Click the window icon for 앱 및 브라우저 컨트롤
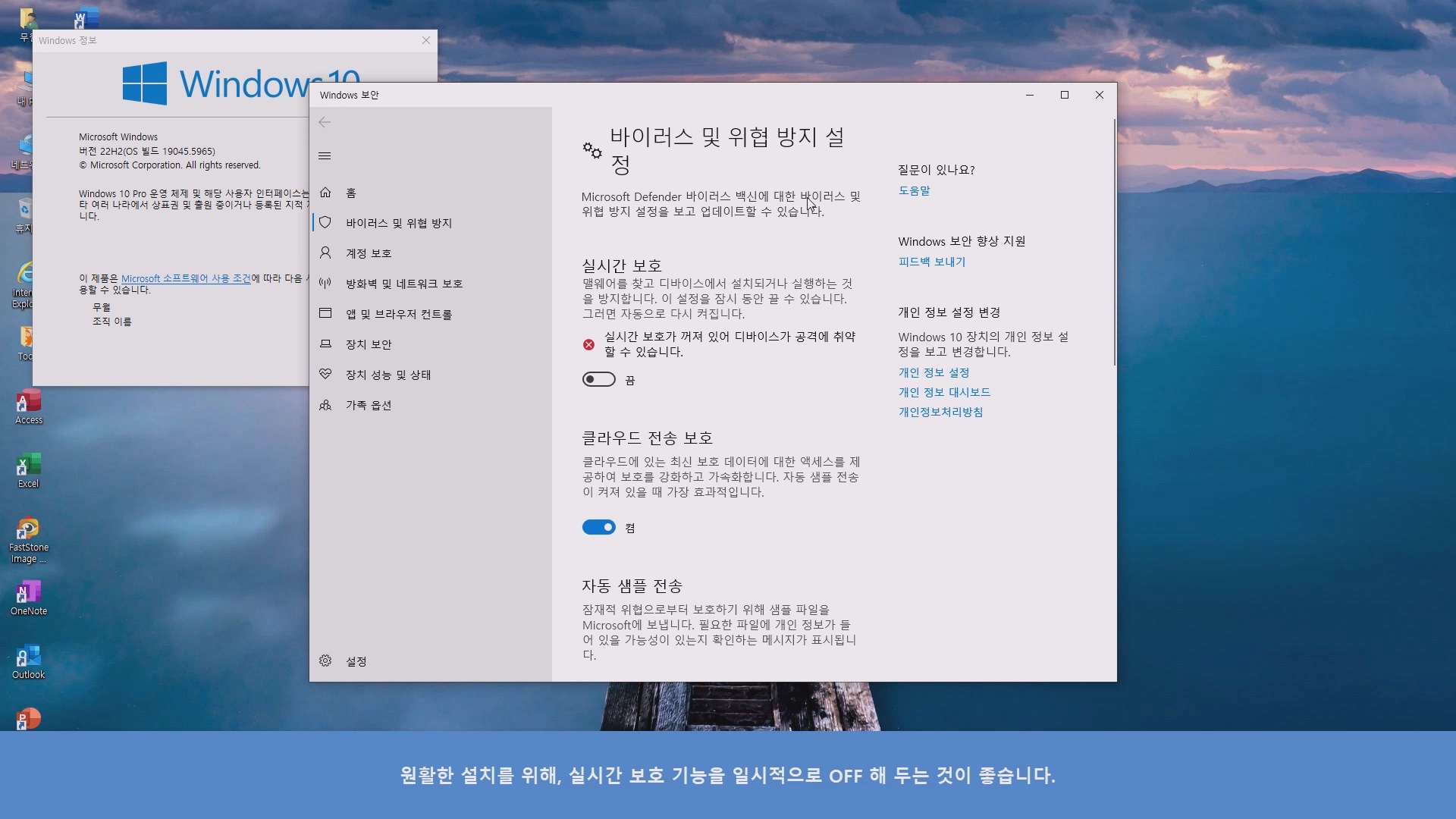Image resolution: width=1456 pixels, height=819 pixels. pyautogui.click(x=325, y=313)
